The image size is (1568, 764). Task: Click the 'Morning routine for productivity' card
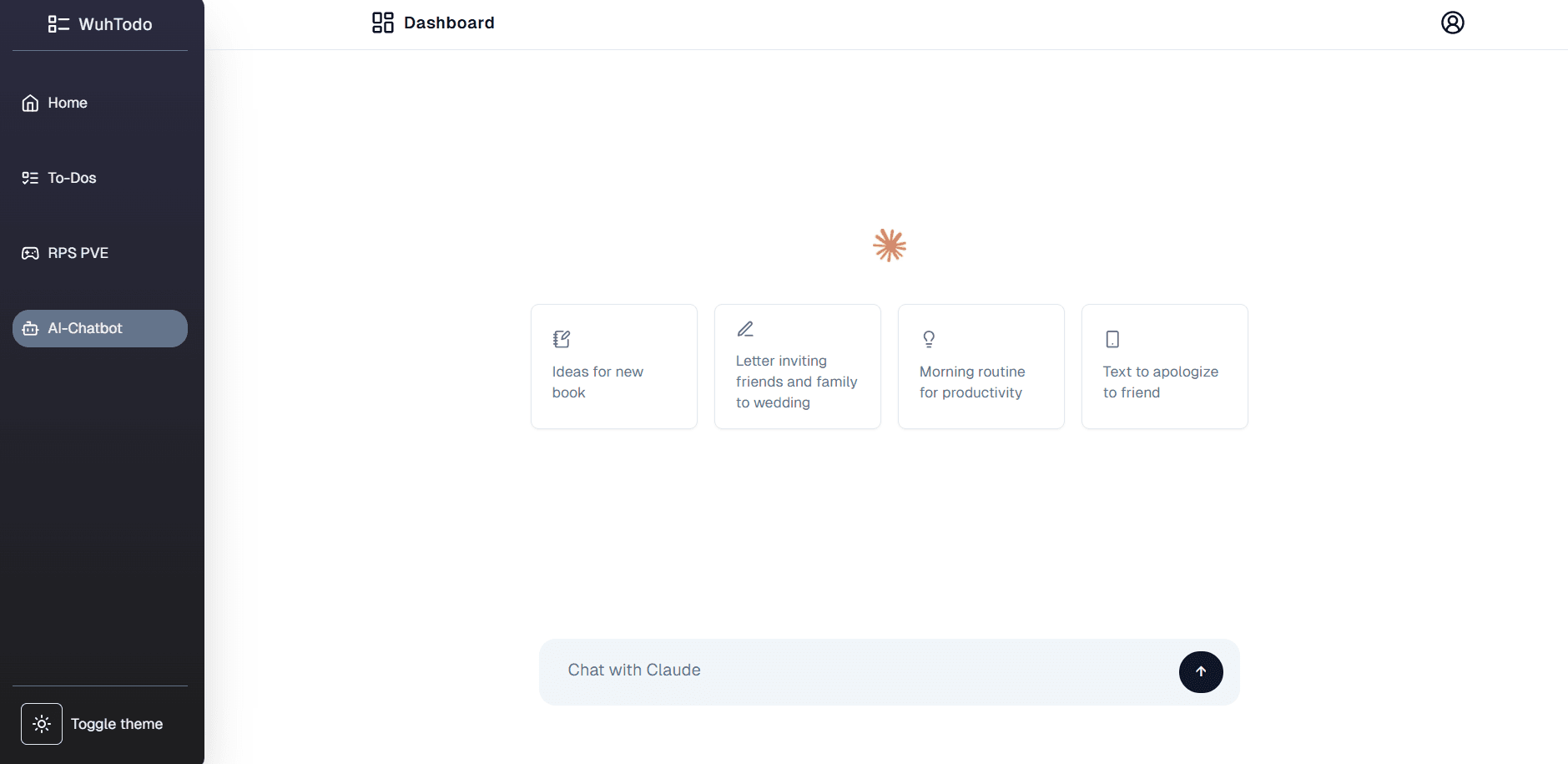click(x=981, y=367)
